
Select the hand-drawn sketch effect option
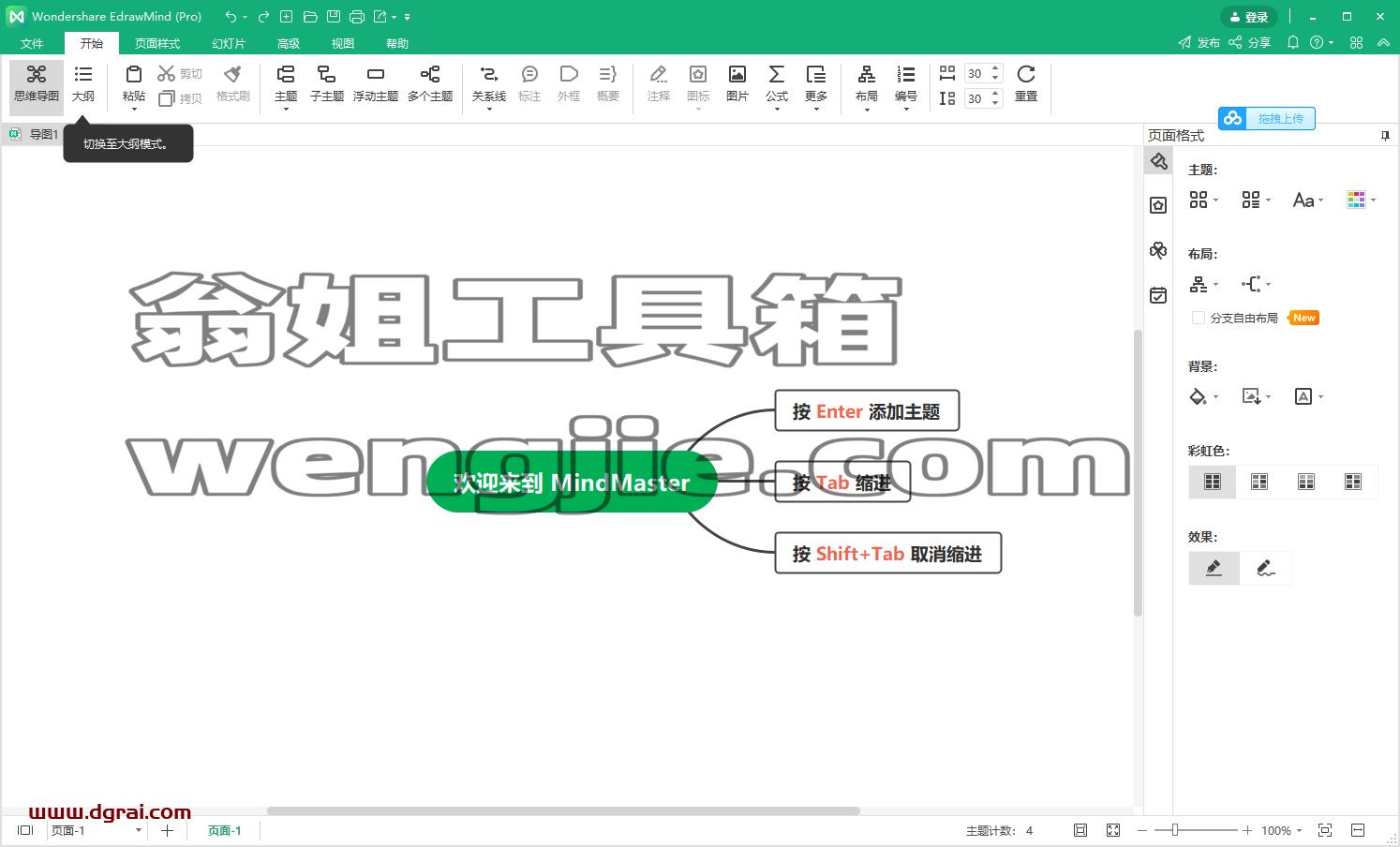tap(1266, 568)
